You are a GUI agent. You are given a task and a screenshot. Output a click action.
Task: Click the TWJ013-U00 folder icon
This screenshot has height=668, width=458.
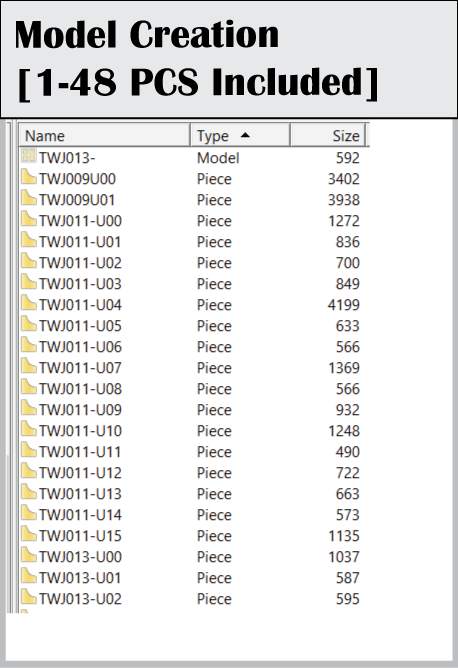pyautogui.click(x=29, y=555)
